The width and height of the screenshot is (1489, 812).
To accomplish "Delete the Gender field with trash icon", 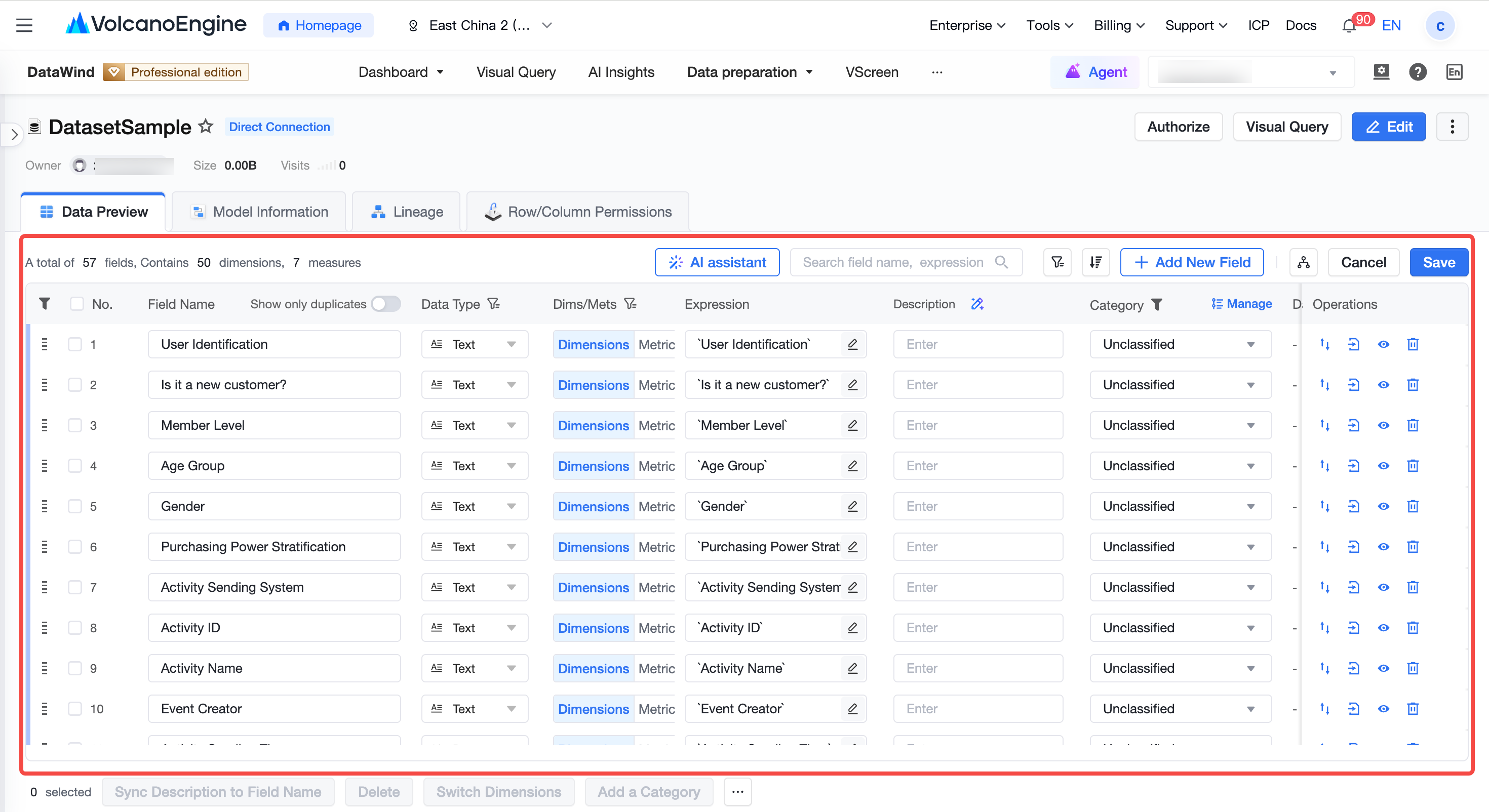I will 1413,506.
